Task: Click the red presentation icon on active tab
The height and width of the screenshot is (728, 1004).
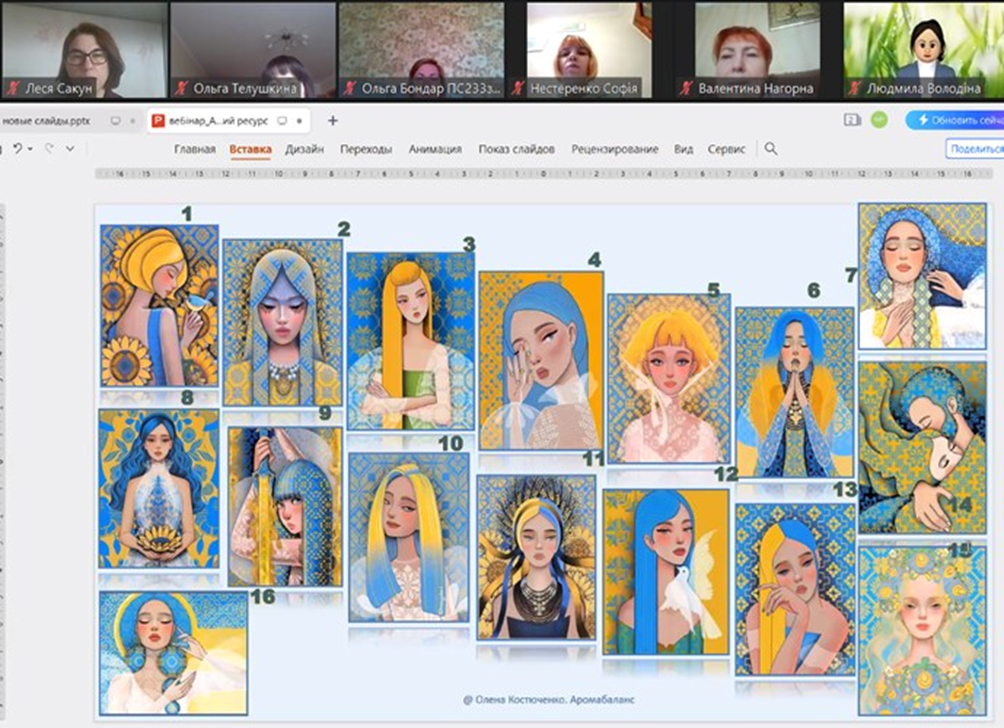Action: point(158,121)
